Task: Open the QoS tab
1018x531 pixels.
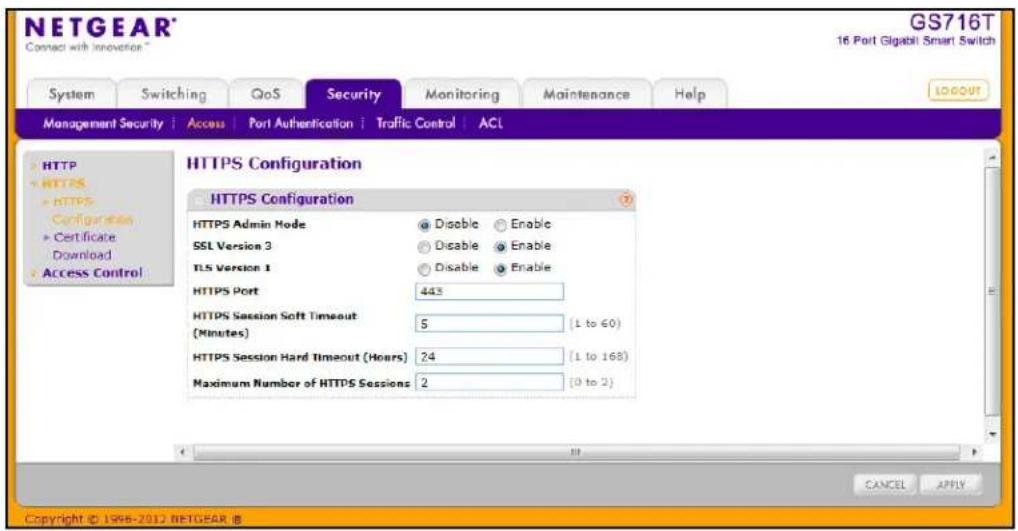Action: click(x=266, y=94)
